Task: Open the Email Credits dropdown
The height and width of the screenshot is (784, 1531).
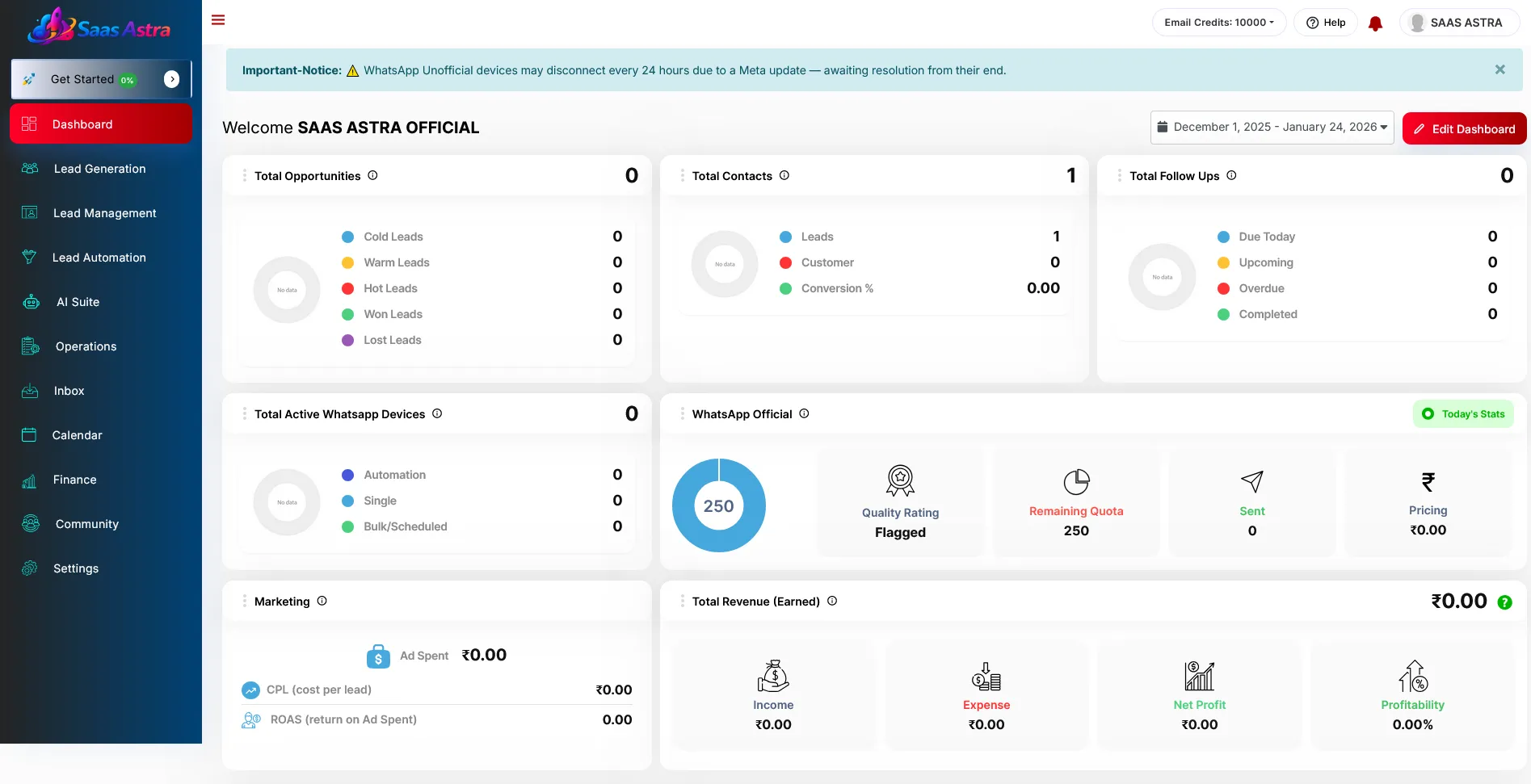Action: click(1218, 23)
